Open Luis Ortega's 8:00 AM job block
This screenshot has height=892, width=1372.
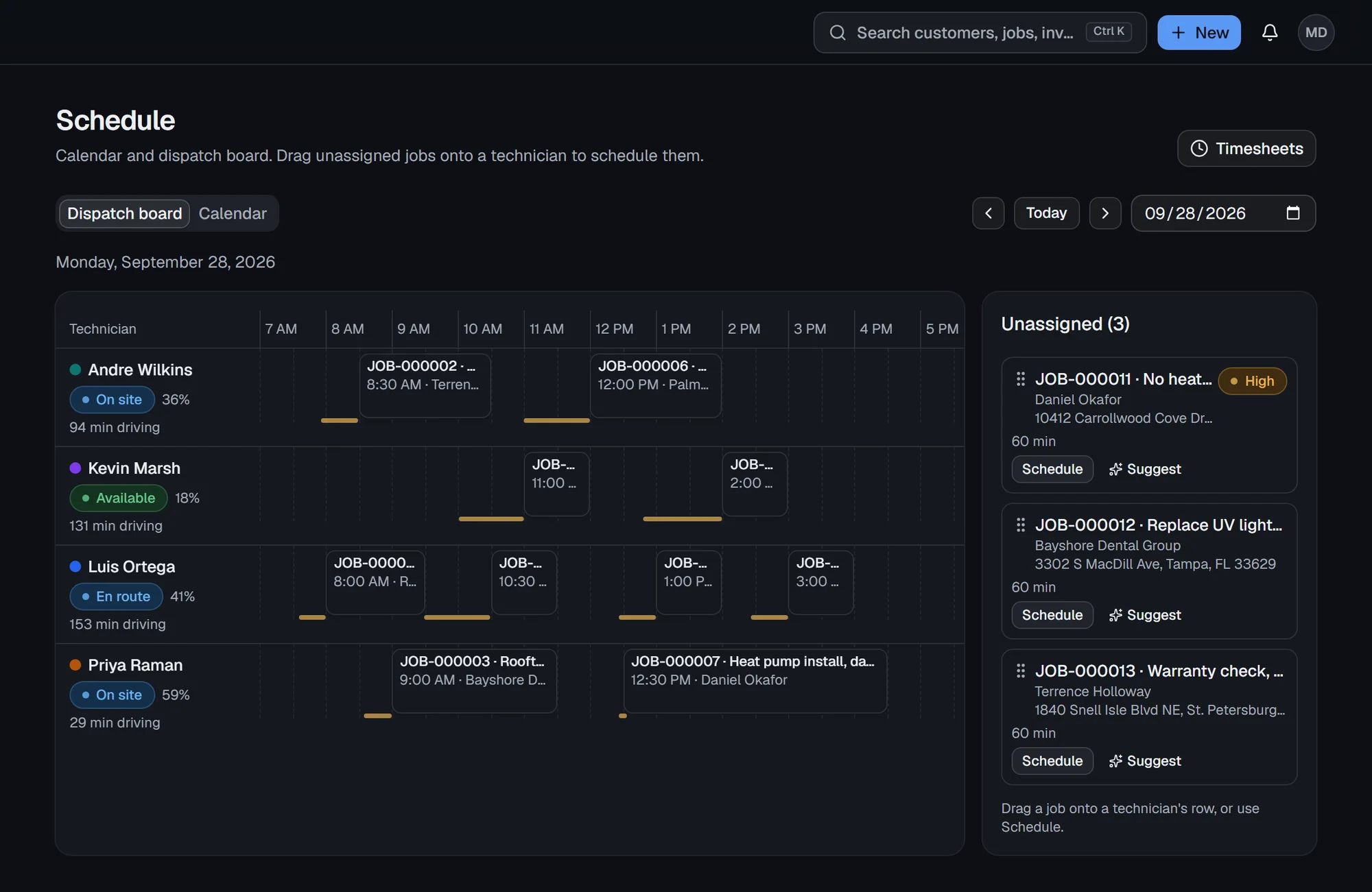[375, 582]
